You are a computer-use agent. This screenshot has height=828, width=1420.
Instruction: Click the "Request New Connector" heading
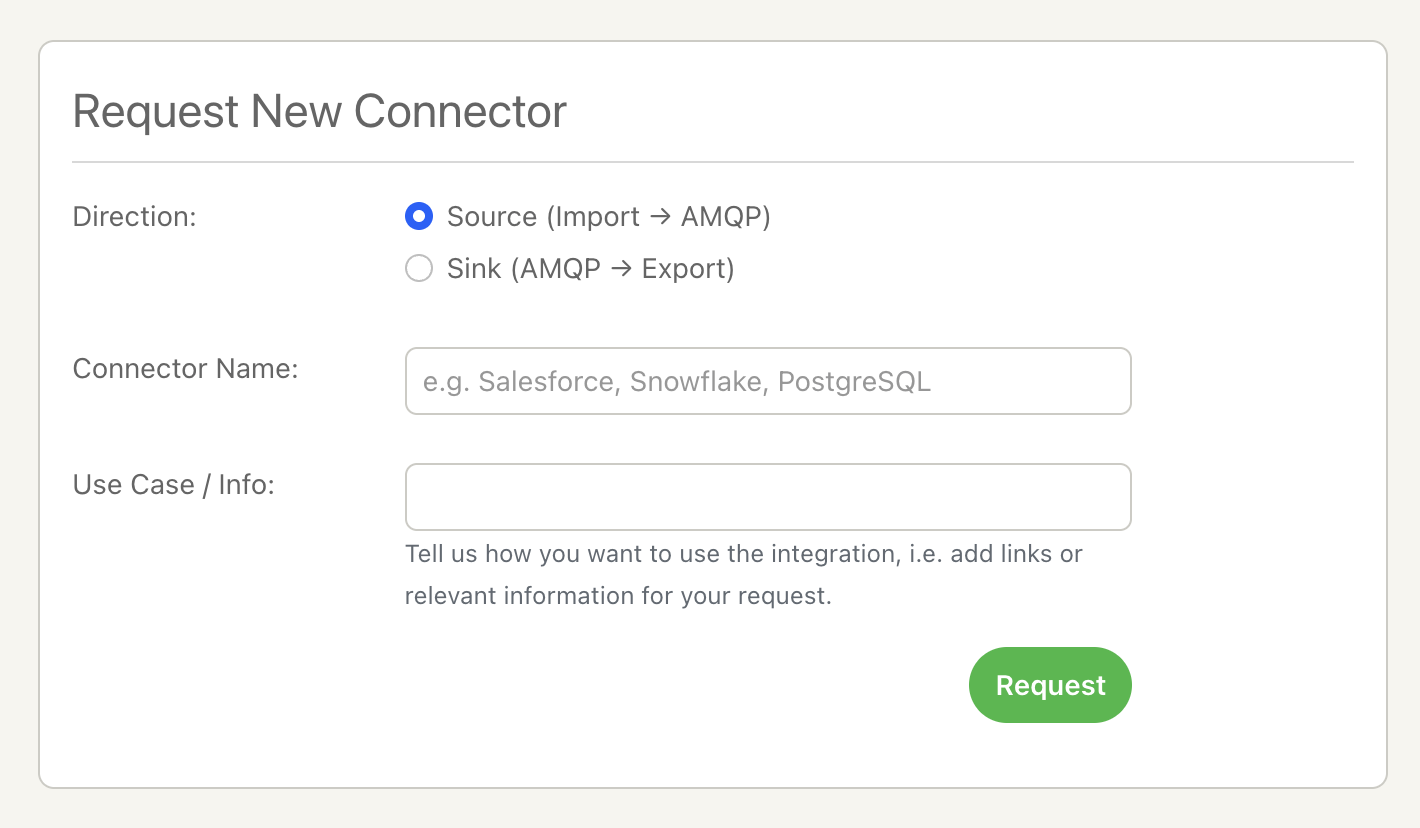pyautogui.click(x=320, y=111)
